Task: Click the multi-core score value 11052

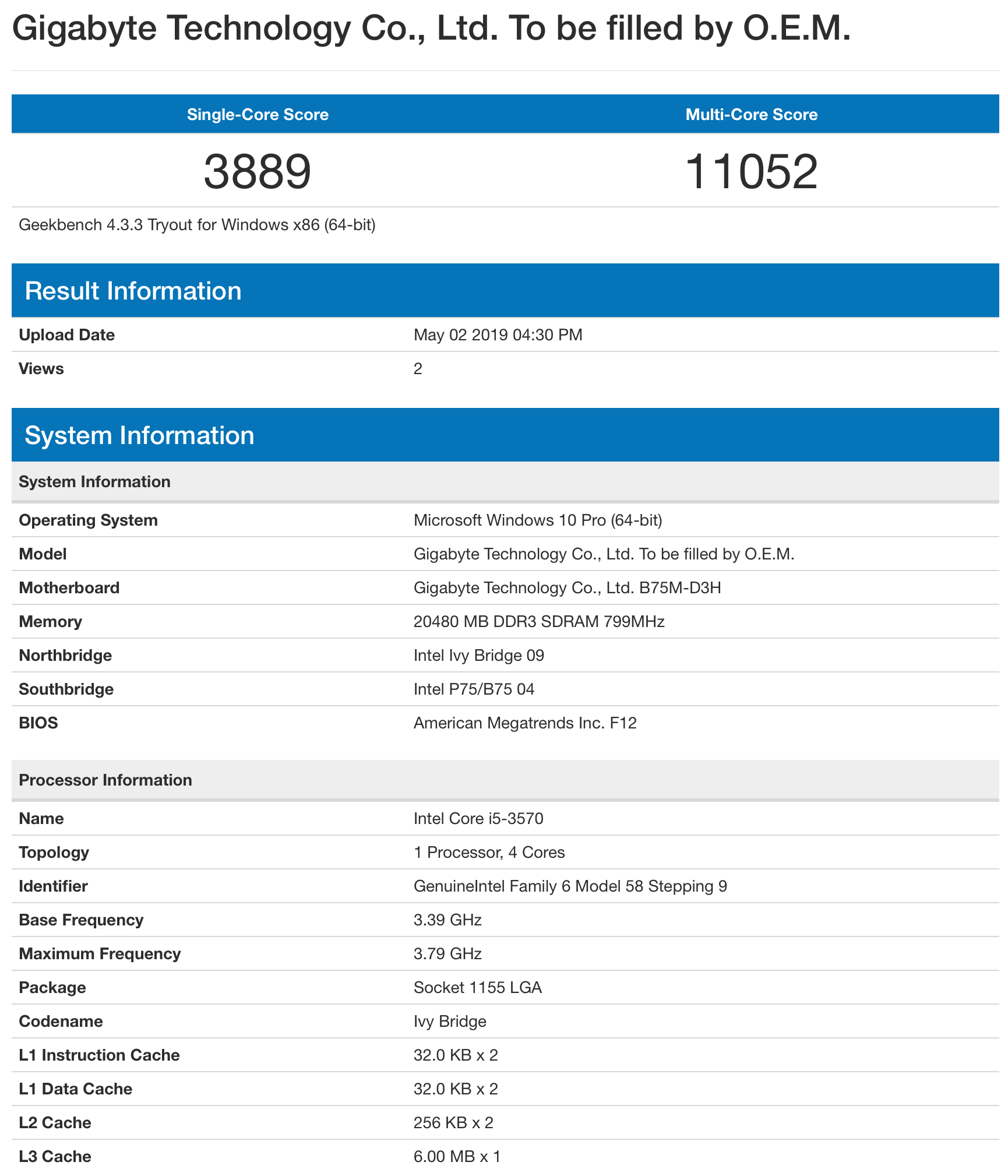Action: [x=752, y=171]
